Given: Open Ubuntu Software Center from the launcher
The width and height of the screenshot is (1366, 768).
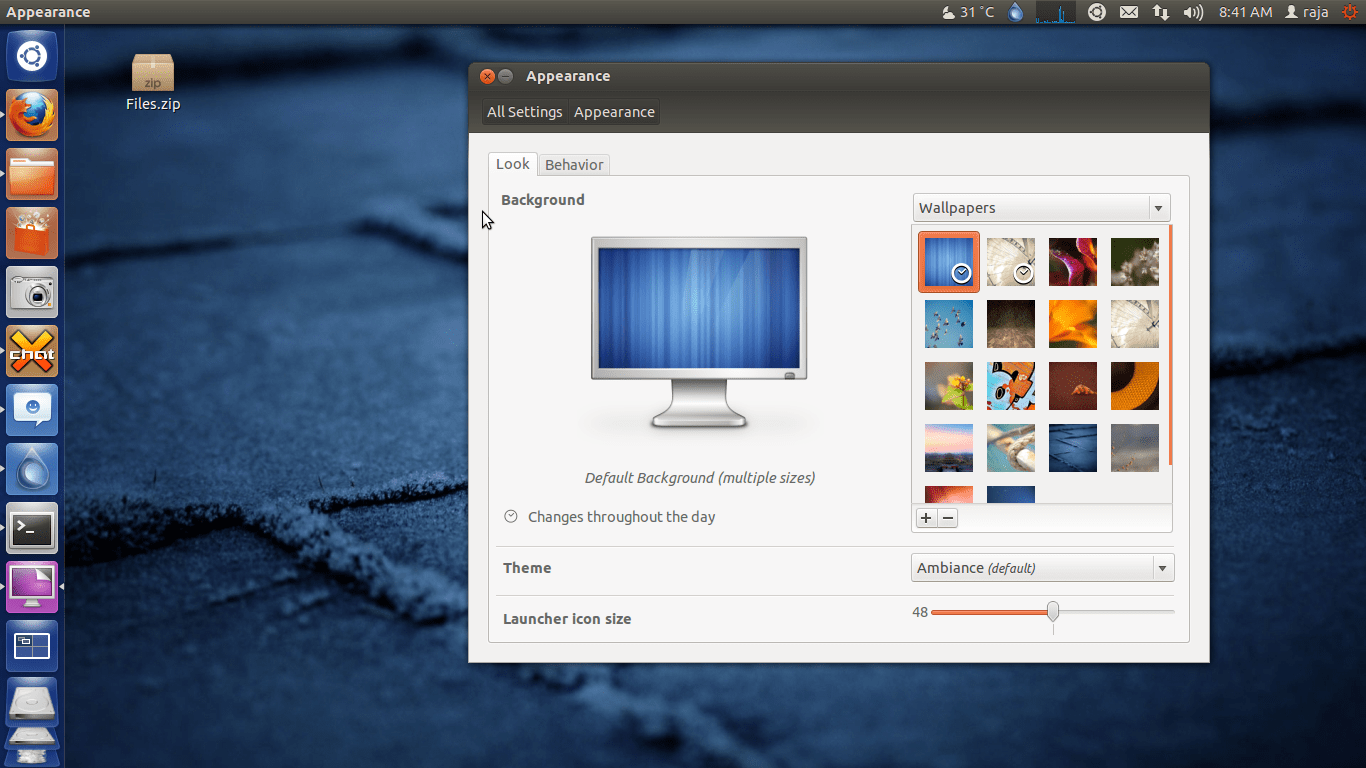Looking at the screenshot, I should (x=32, y=233).
